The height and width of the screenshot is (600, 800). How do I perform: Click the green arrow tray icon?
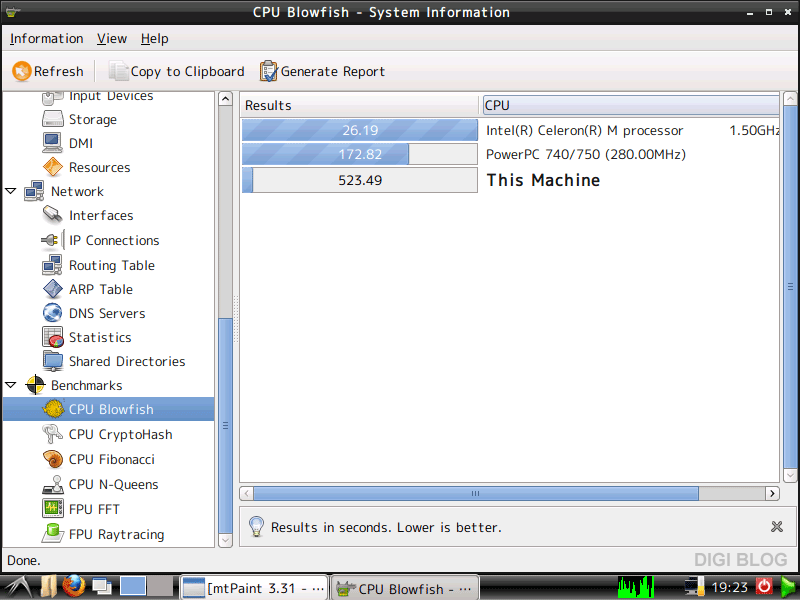[x=788, y=586]
